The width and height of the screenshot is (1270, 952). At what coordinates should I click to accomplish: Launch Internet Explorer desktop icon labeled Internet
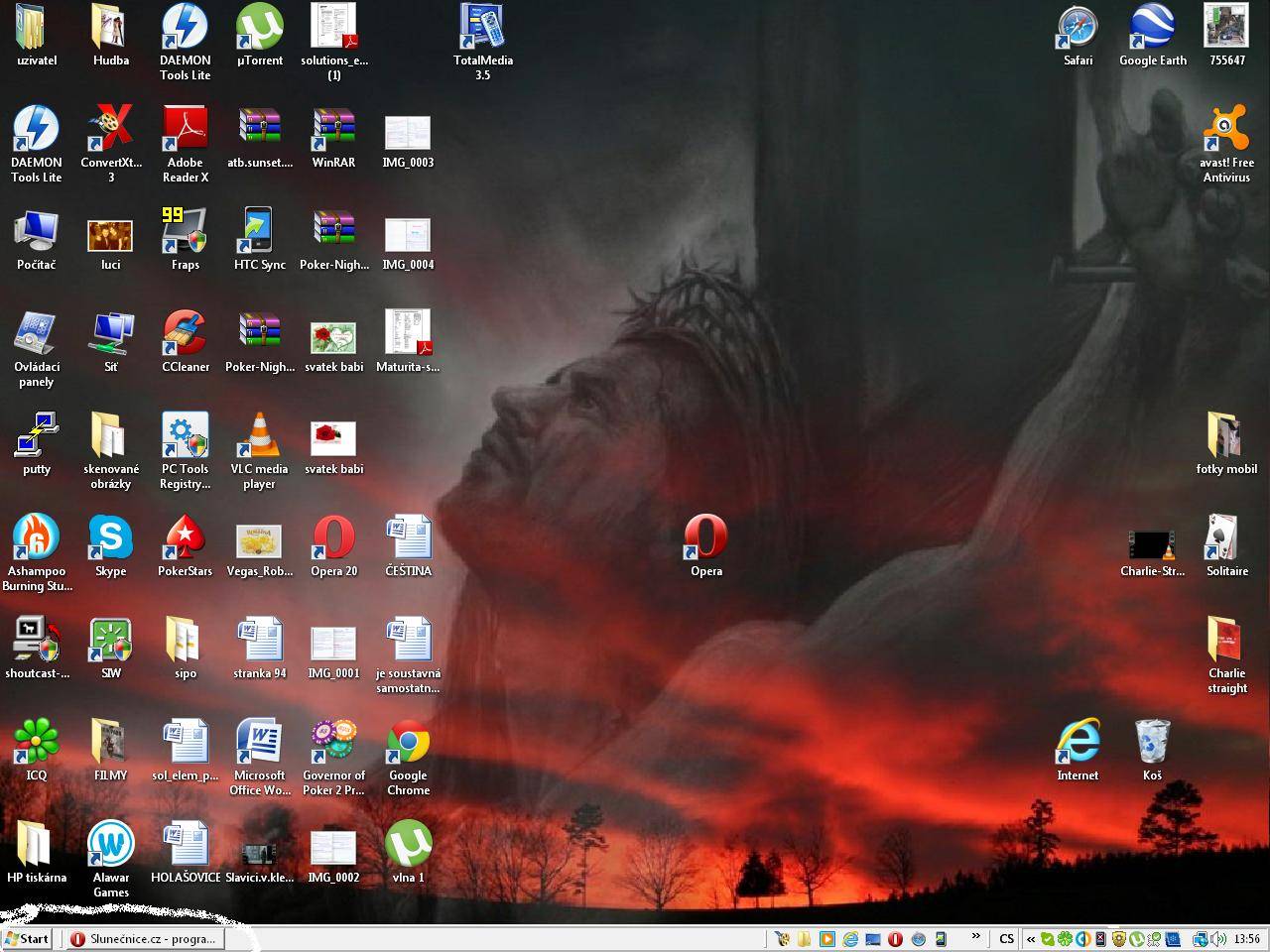tap(1078, 750)
